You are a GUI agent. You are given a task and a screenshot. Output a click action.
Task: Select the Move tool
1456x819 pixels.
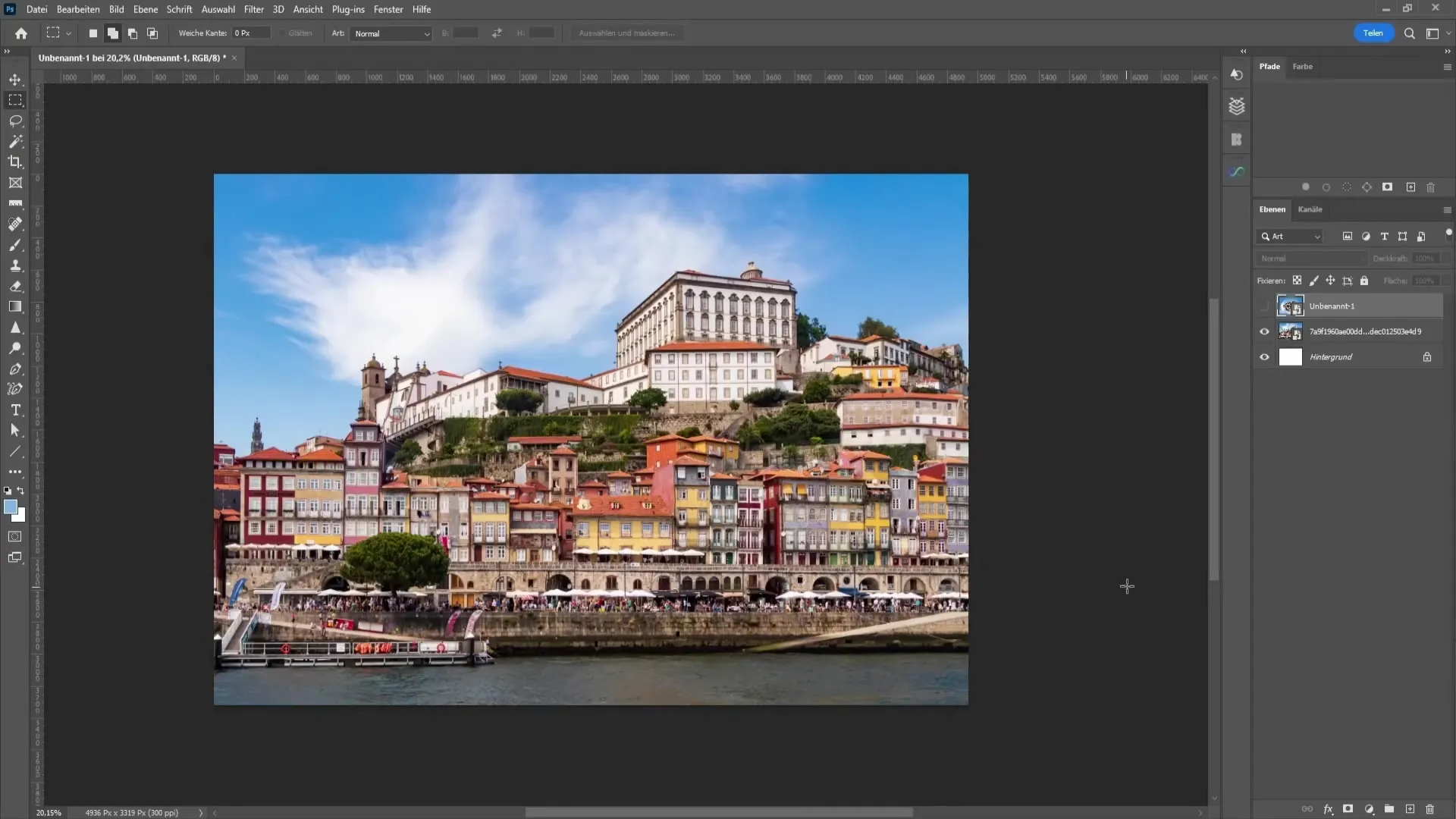pyautogui.click(x=15, y=80)
